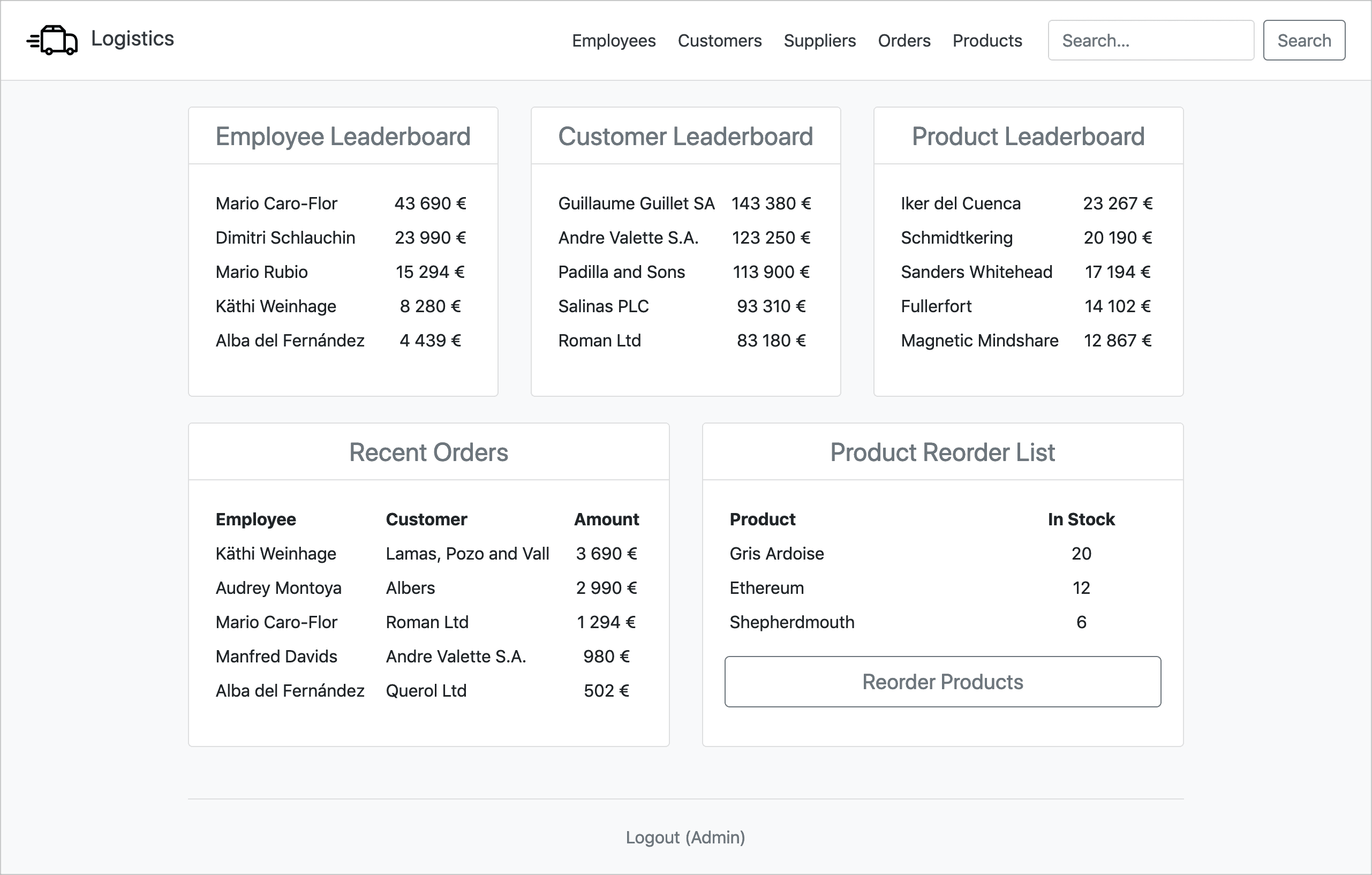The image size is (1372, 875).
Task: Navigate to Orders in the navbar
Action: click(x=903, y=41)
